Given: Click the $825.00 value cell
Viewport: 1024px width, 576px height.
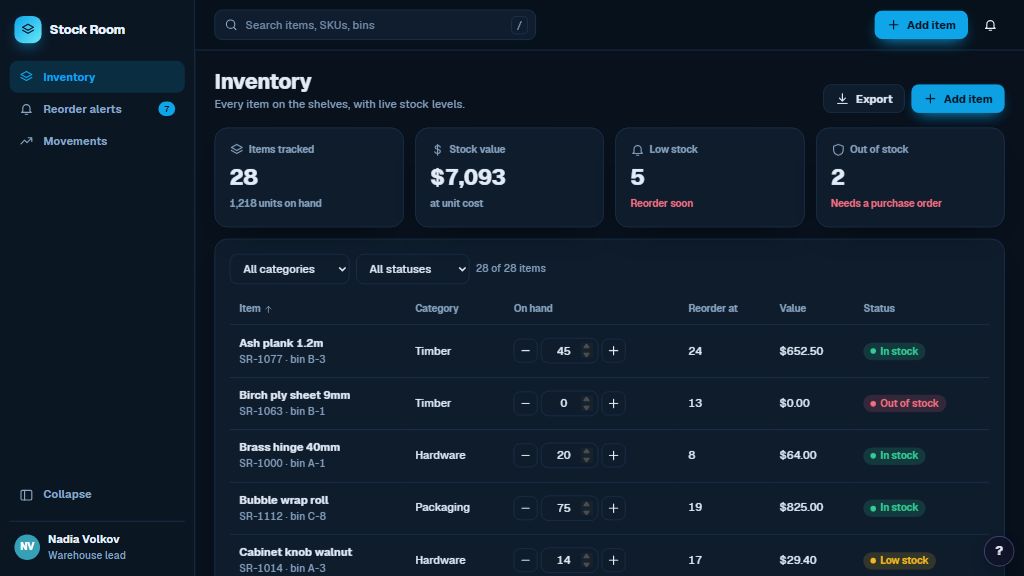Looking at the screenshot, I should (801, 507).
